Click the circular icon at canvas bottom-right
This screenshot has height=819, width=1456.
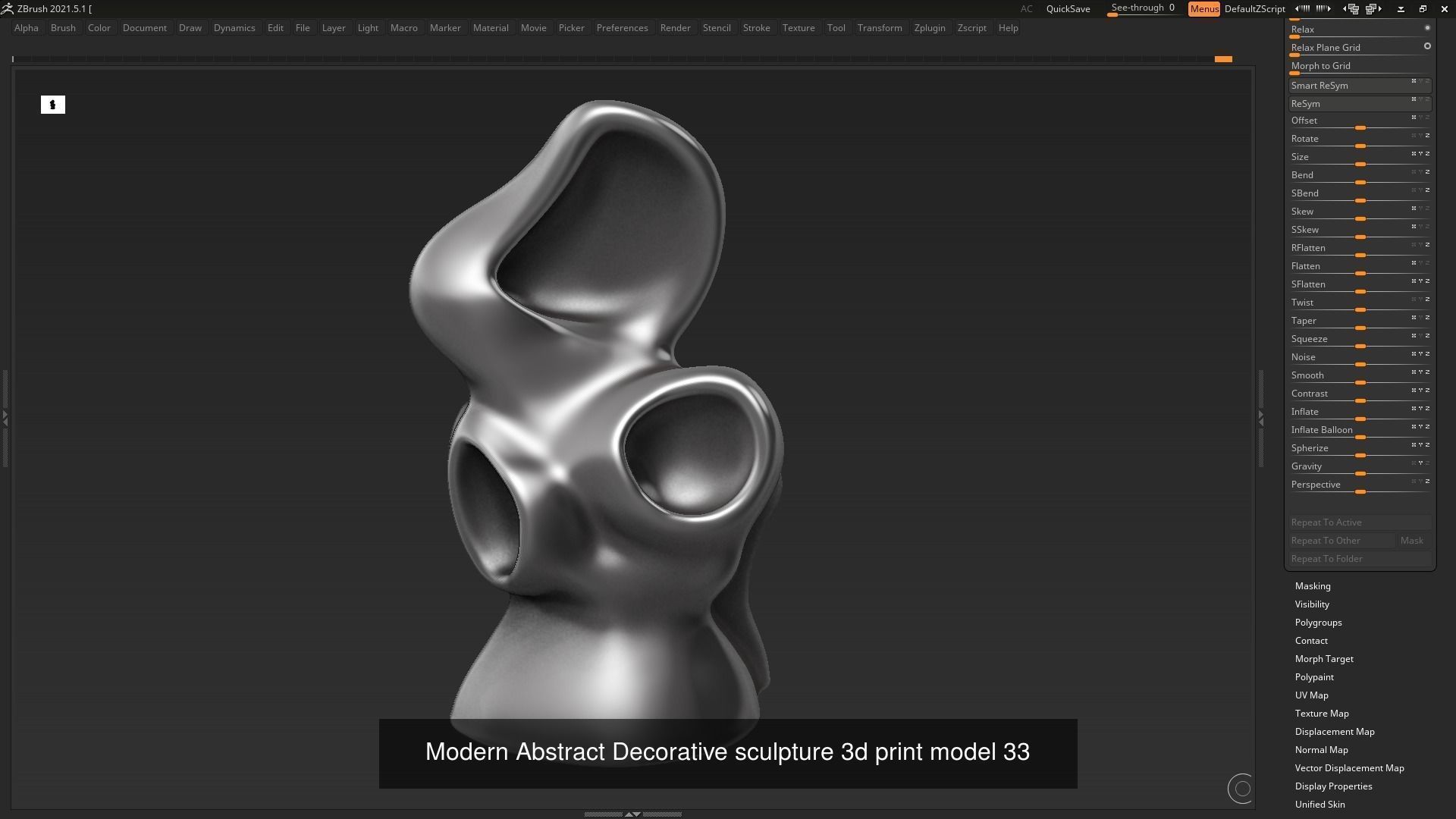pyautogui.click(x=1241, y=789)
